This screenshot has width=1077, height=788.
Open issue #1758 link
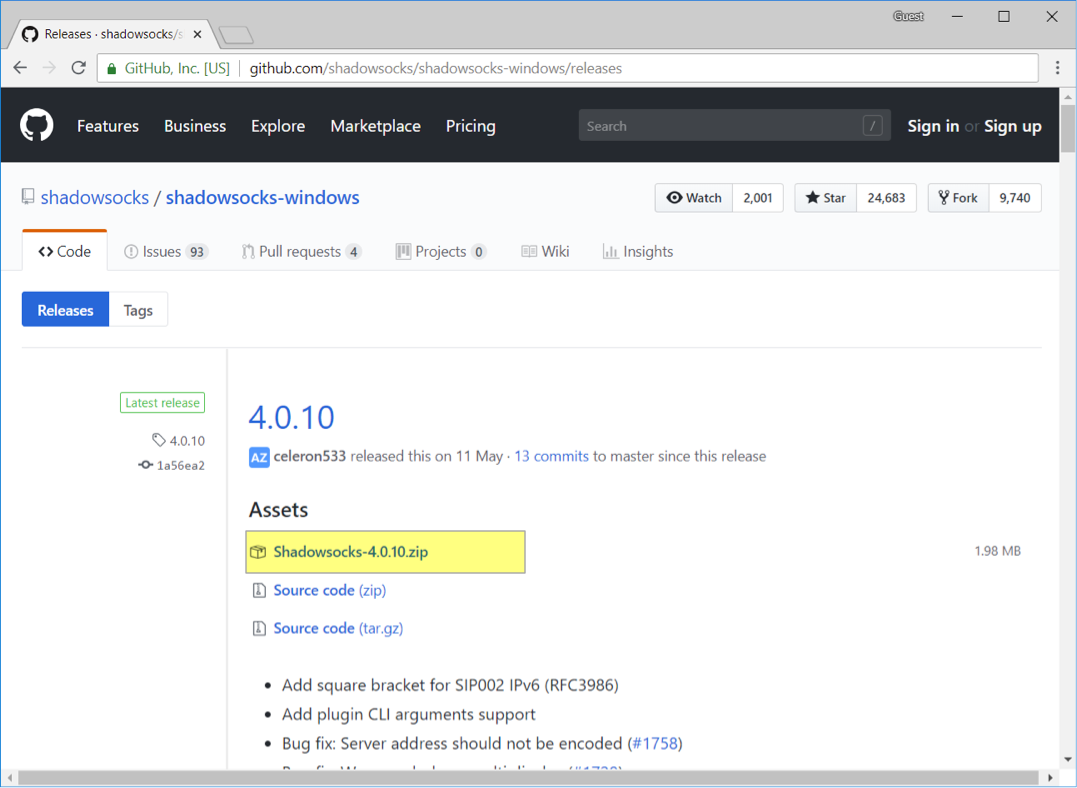pos(655,743)
